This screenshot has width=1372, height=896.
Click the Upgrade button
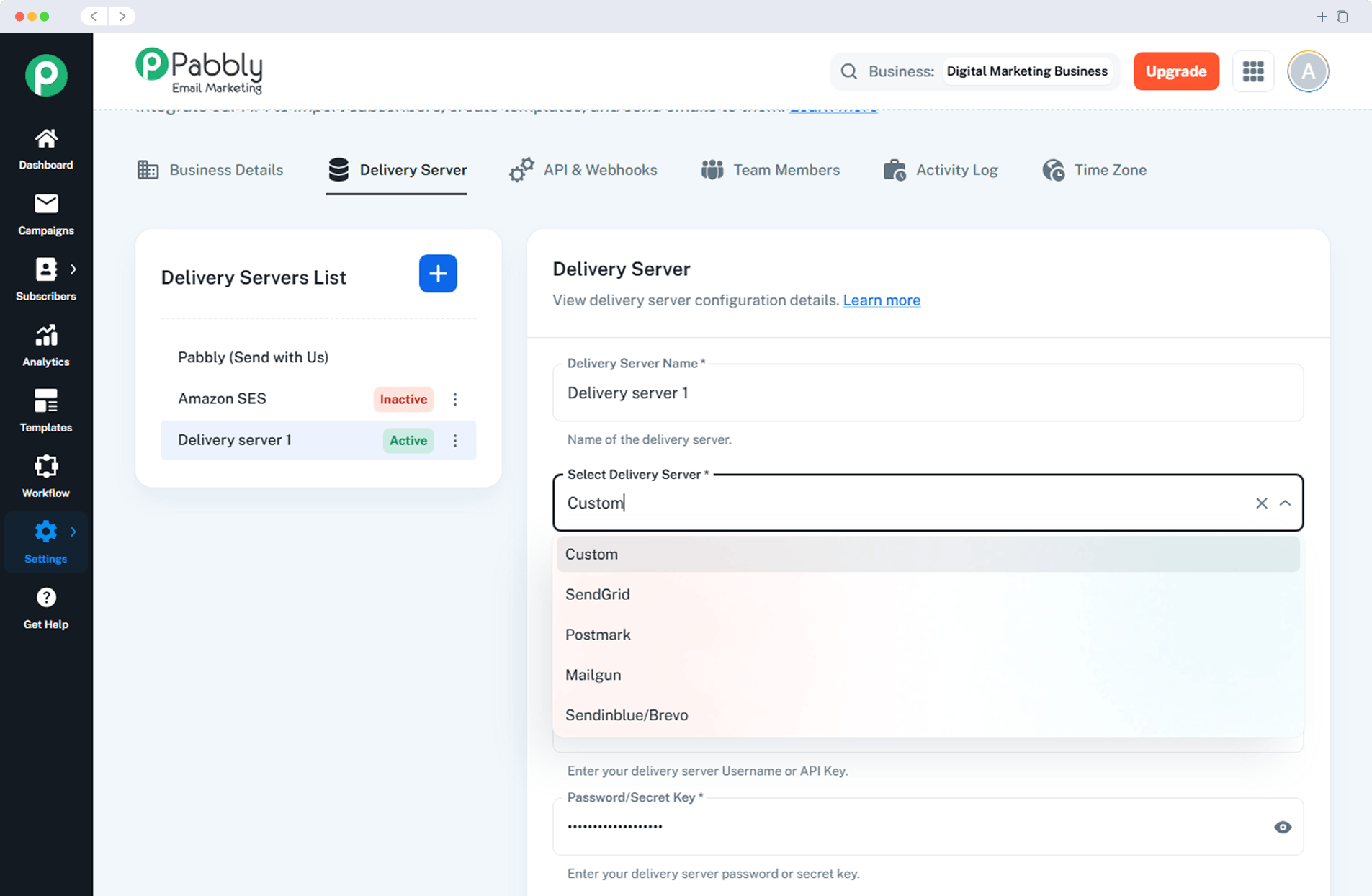(x=1175, y=71)
